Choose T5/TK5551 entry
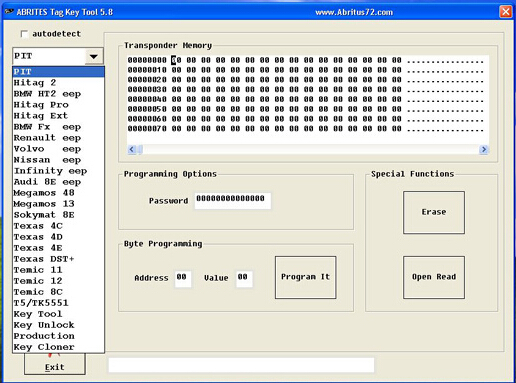Image resolution: width=516 pixels, height=383 pixels. (x=58, y=303)
